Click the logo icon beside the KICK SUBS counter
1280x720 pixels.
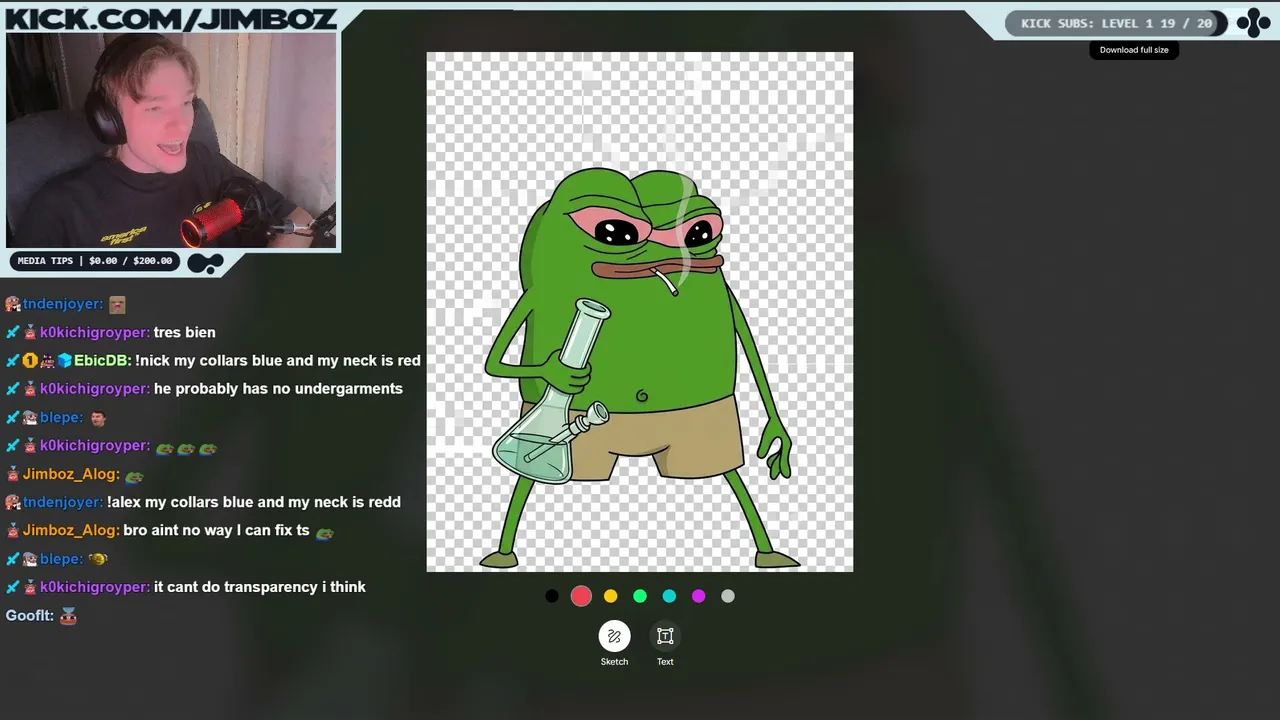tap(1253, 23)
